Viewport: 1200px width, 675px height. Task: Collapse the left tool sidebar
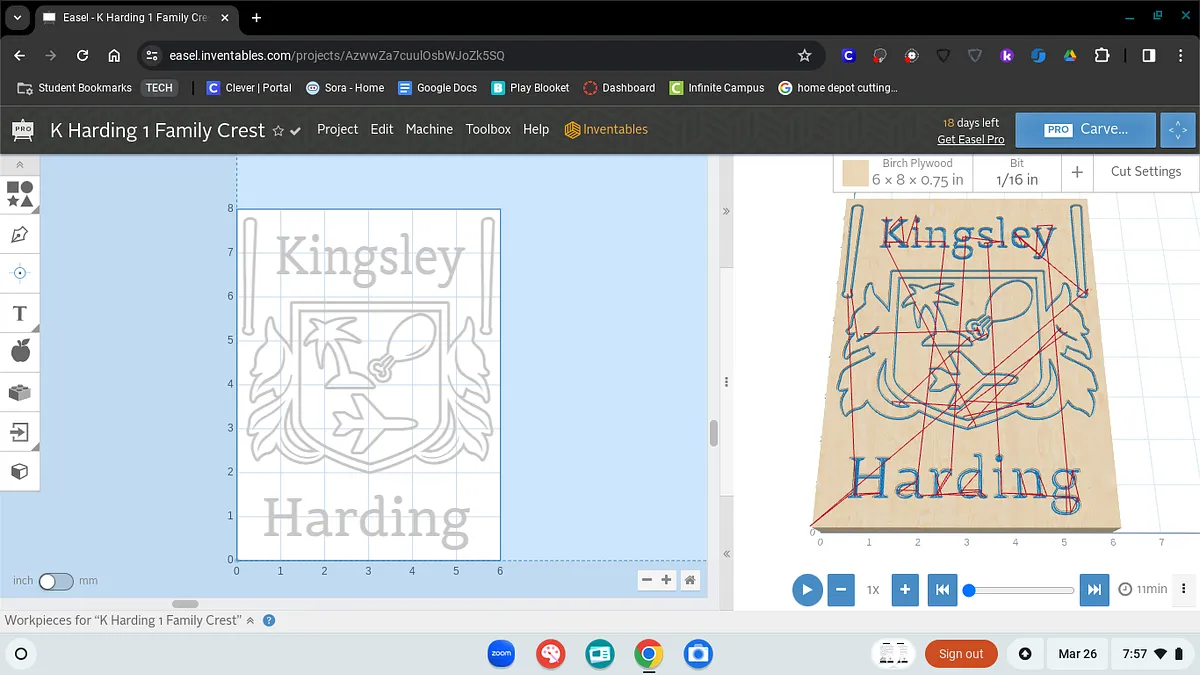[x=20, y=165]
